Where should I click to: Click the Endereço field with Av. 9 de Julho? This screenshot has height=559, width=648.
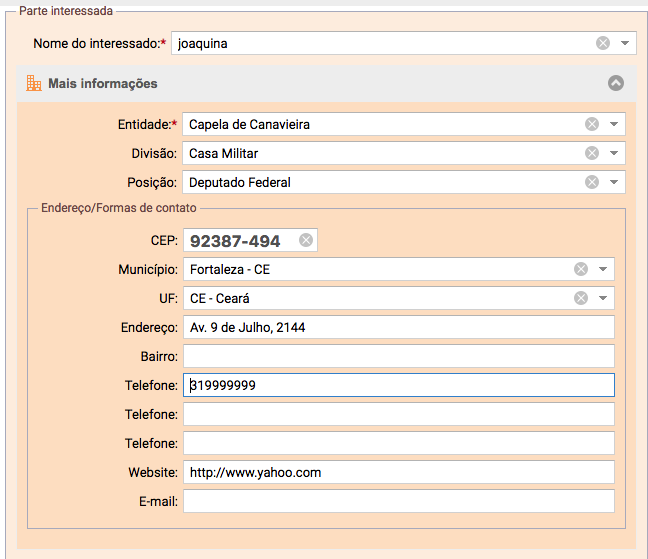coord(399,327)
